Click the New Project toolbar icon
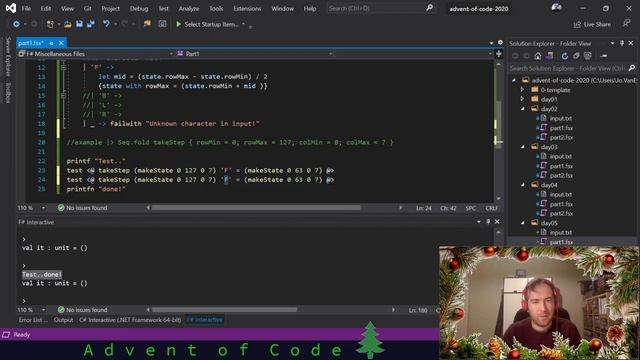This screenshot has width=640, height=360. point(50,24)
